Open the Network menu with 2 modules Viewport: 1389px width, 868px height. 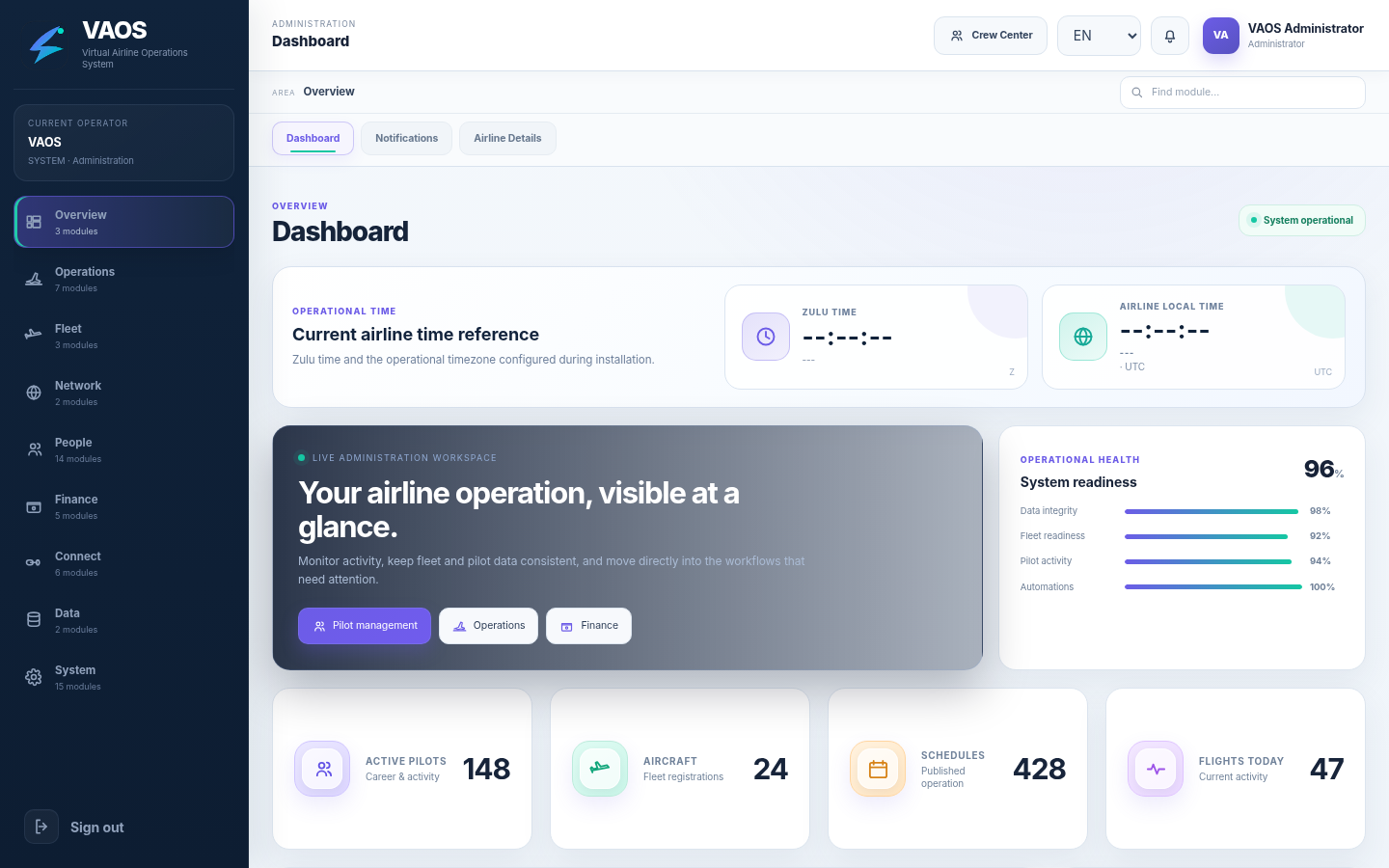tap(124, 393)
